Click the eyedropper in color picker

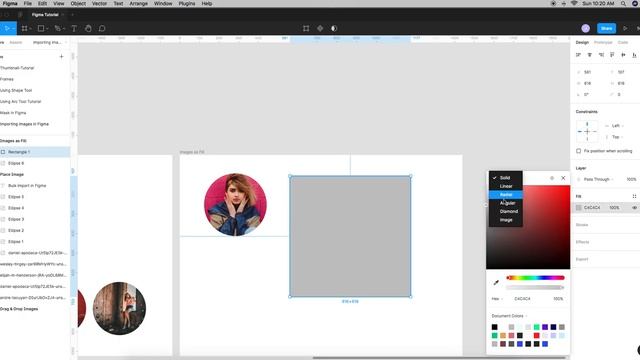(x=496, y=282)
